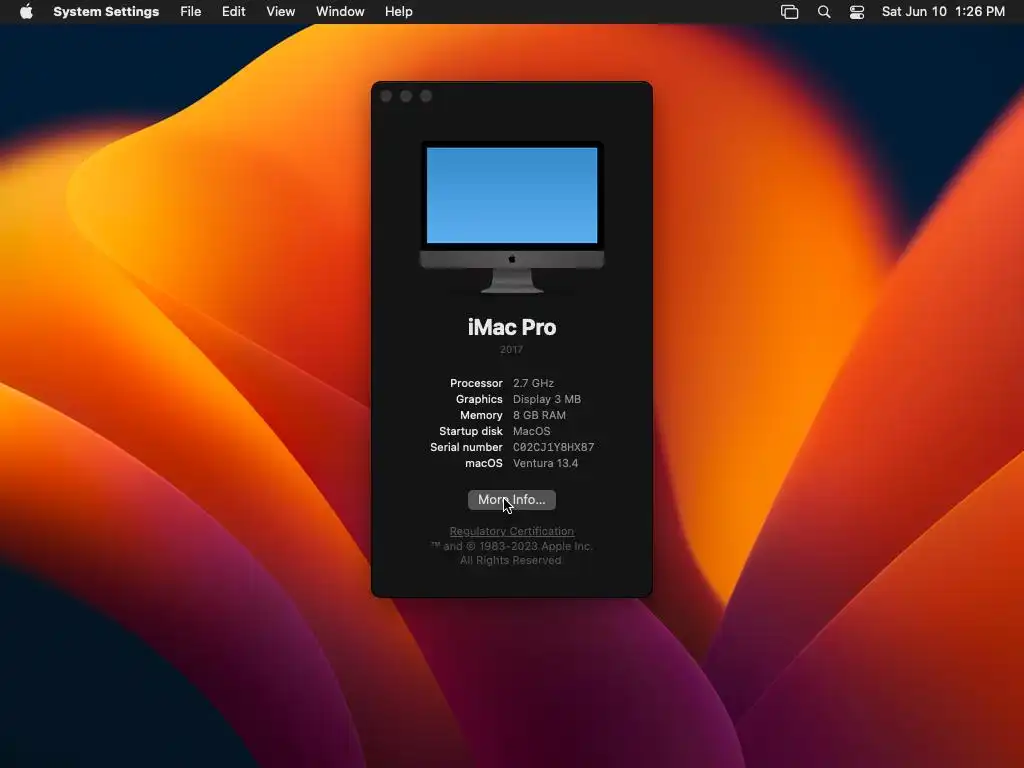The image size is (1024, 768).
Task: Open the File menu
Action: [191, 12]
